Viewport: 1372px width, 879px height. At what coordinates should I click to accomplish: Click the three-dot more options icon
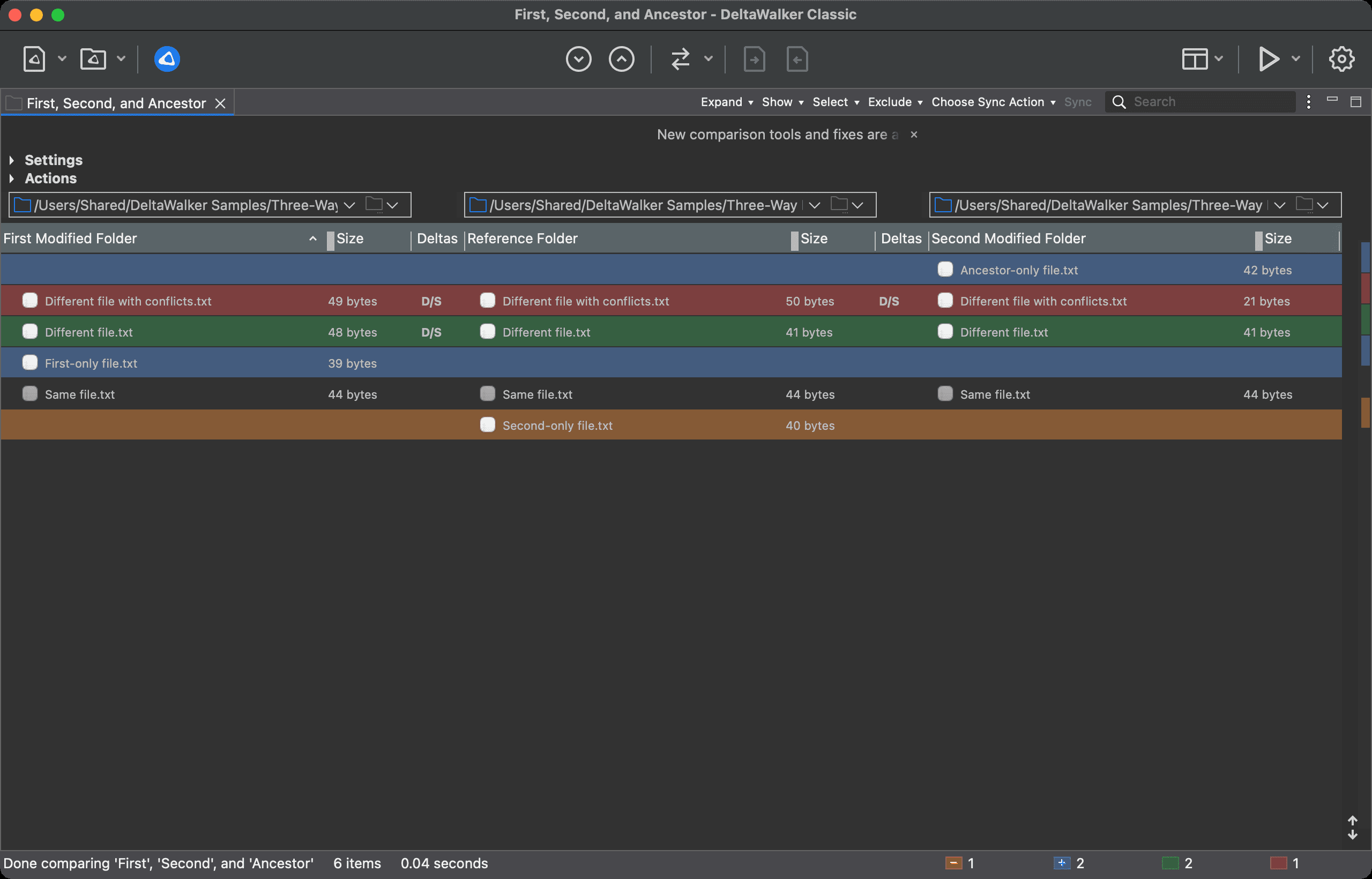pyautogui.click(x=1309, y=102)
